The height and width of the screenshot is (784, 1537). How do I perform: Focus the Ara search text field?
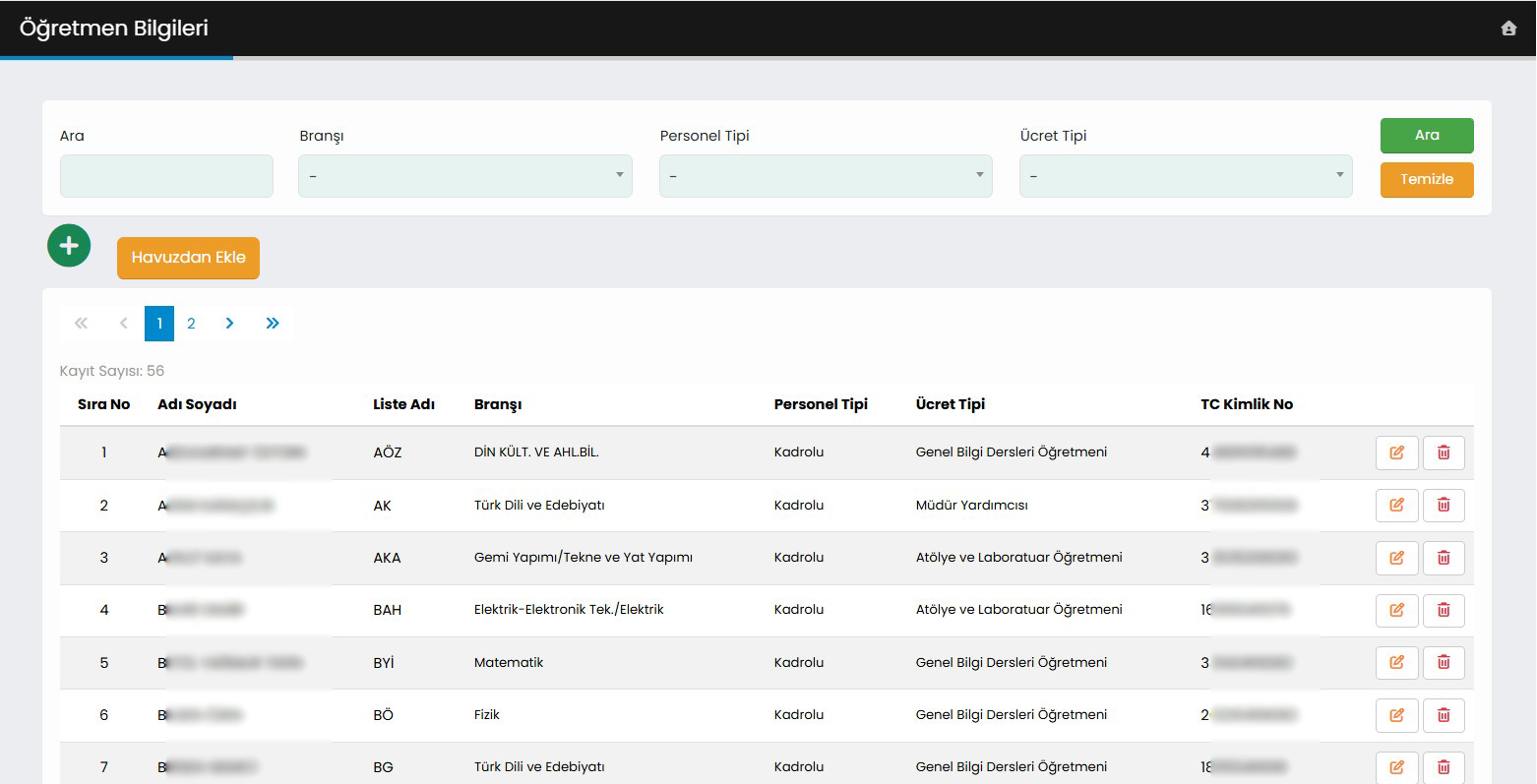166,176
